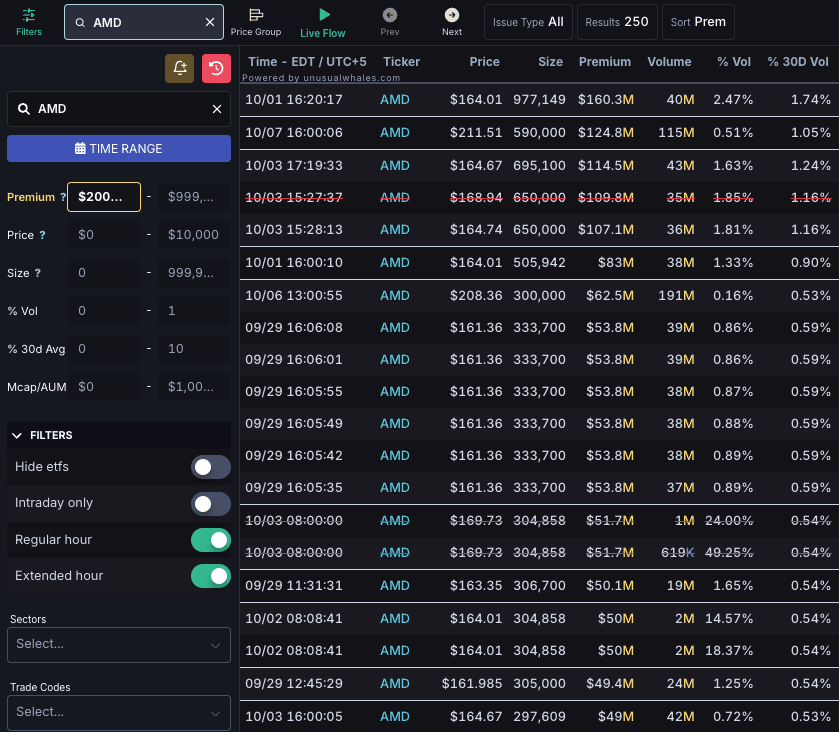The image size is (839, 732).
Task: Toggle Hide etfs switch
Action: [x=210, y=467]
